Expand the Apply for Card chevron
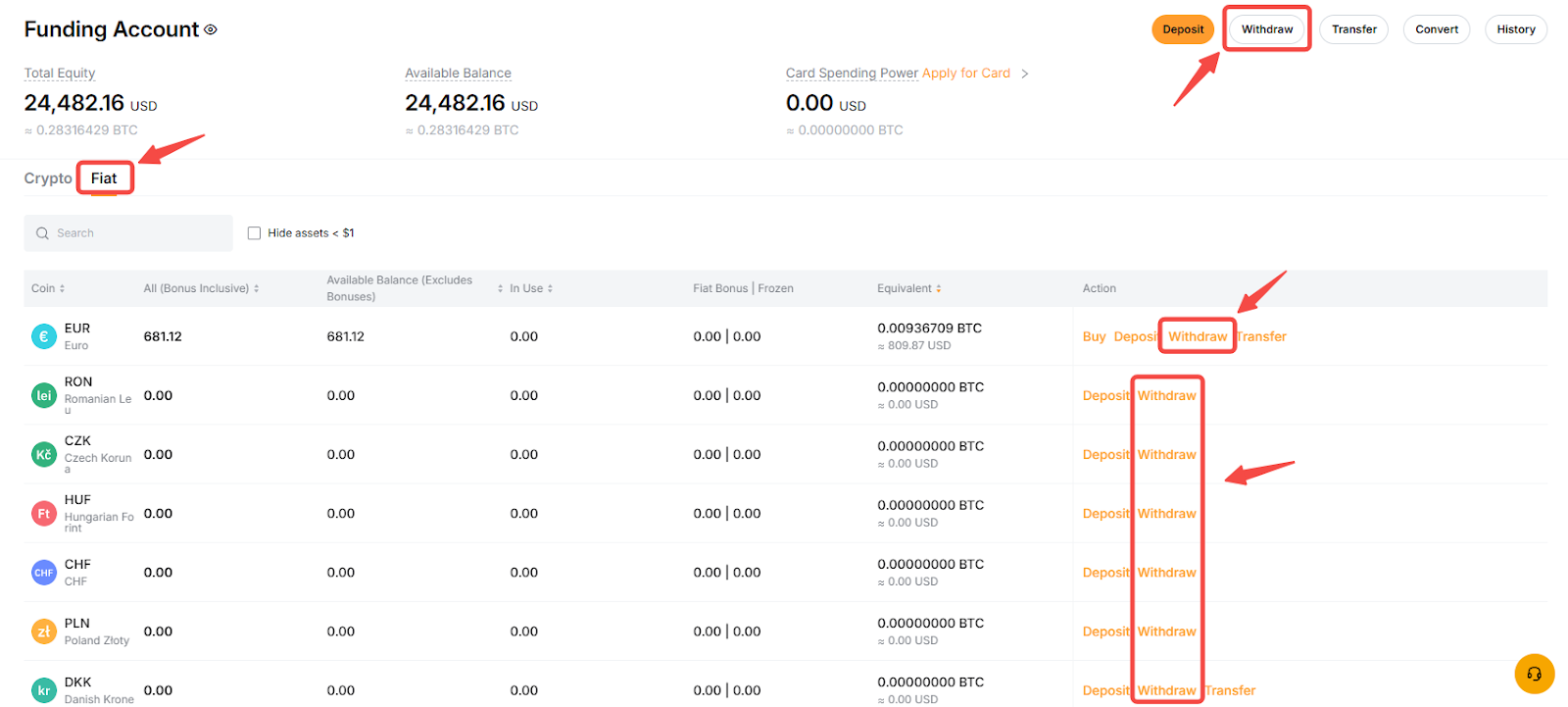Screen dimensions: 1568x707 point(1025,74)
